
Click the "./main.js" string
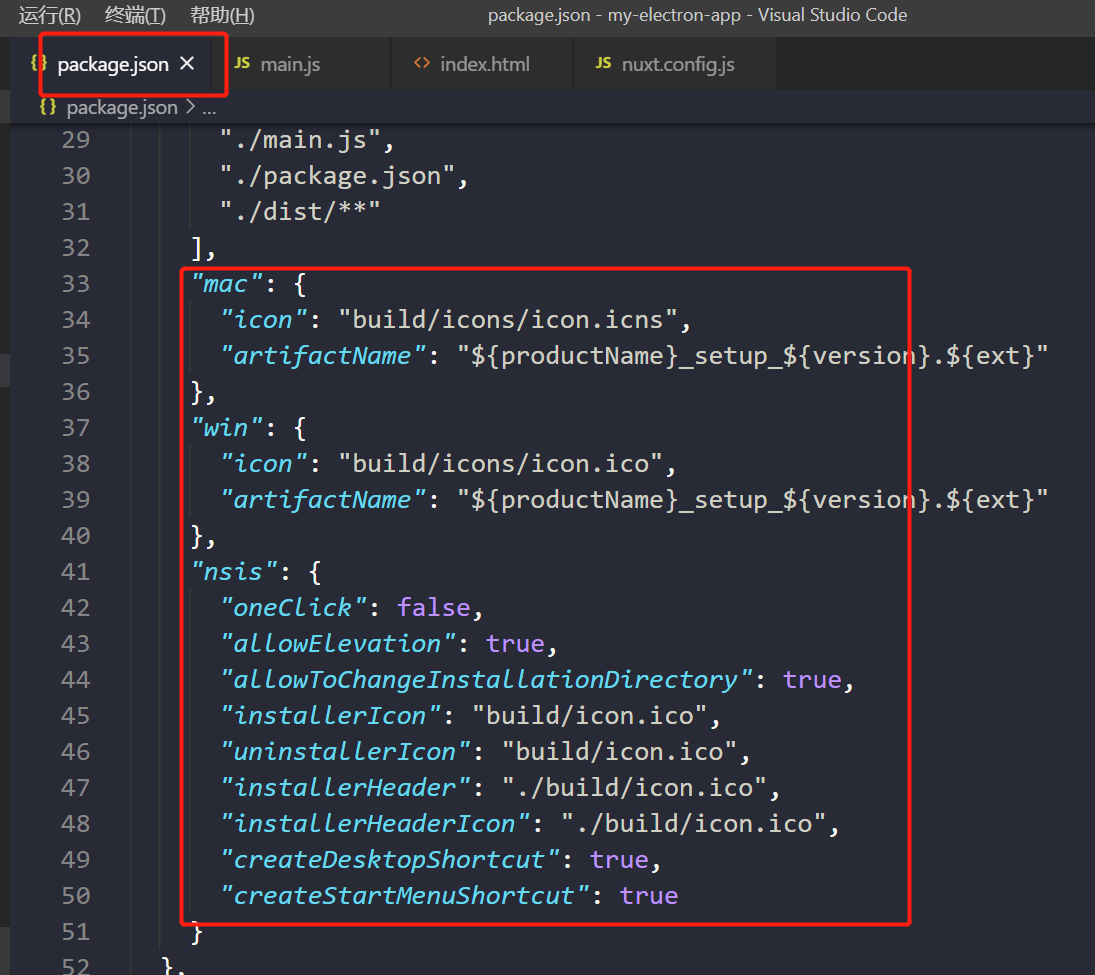pos(300,140)
